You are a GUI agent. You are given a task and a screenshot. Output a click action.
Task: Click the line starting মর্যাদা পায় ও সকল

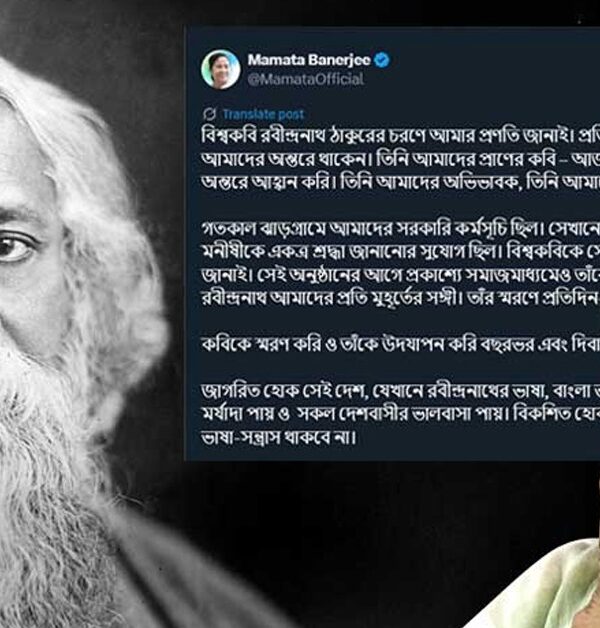[x=401, y=414]
